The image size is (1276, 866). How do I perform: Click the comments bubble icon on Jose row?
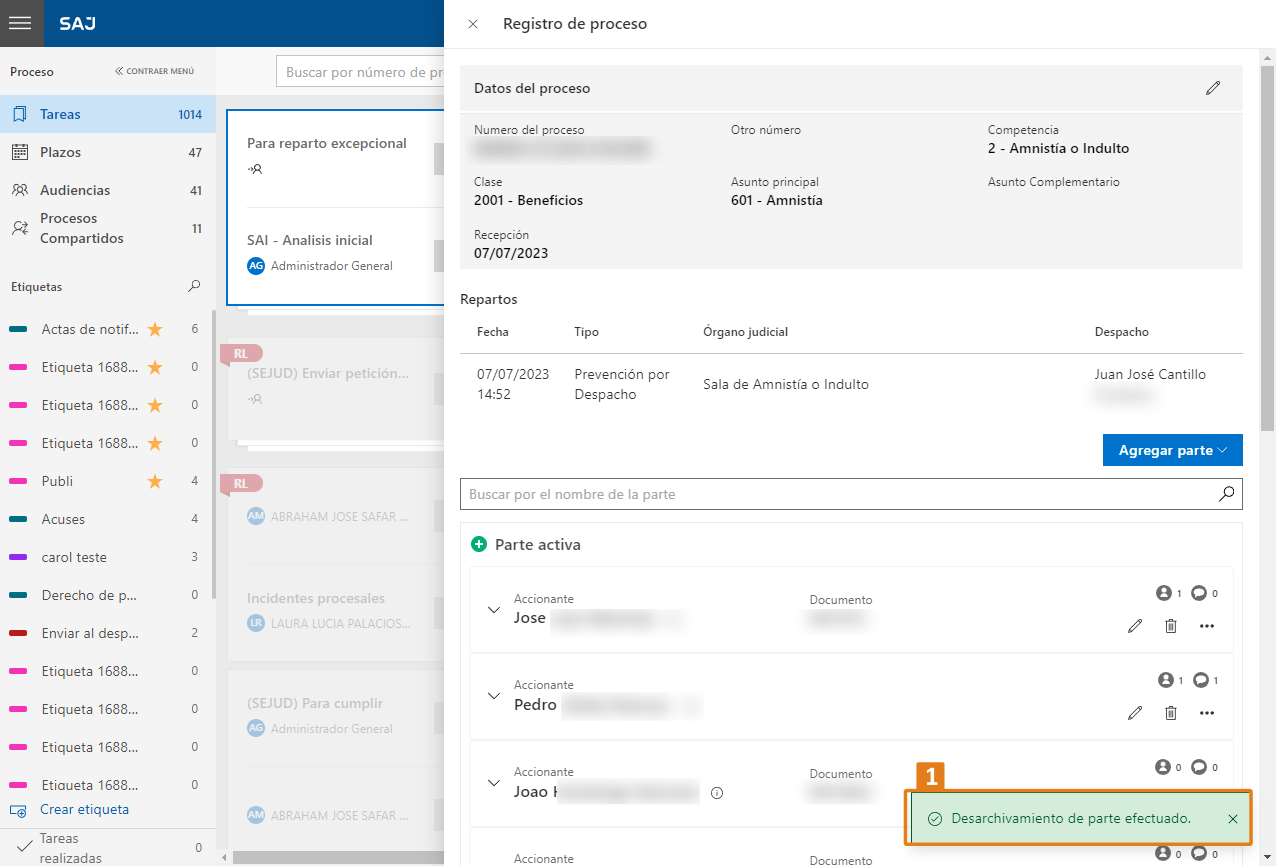1199,593
